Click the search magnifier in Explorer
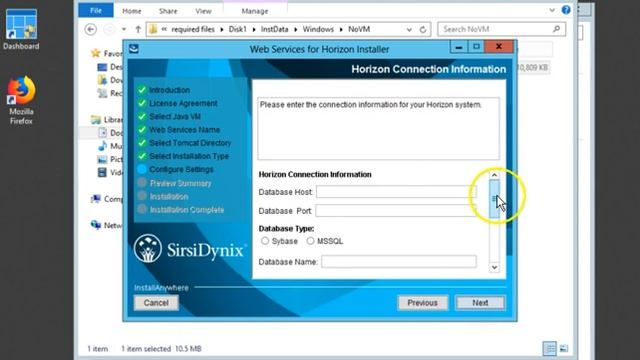Image resolution: width=640 pixels, height=360 pixels. (x=556, y=29)
